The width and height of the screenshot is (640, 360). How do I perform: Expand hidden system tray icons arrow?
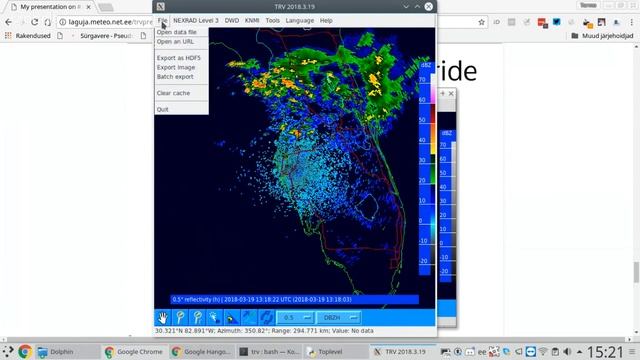pos(580,351)
